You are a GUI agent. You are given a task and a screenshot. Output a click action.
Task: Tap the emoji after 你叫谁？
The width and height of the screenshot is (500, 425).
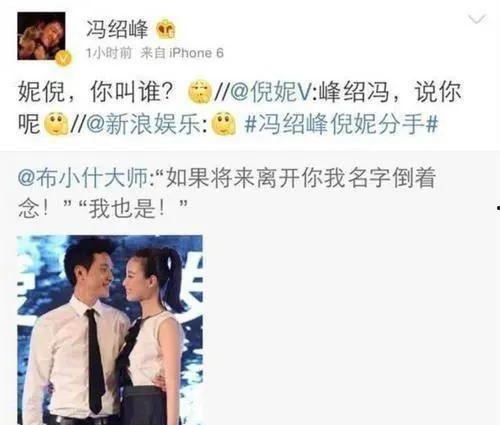click(200, 92)
